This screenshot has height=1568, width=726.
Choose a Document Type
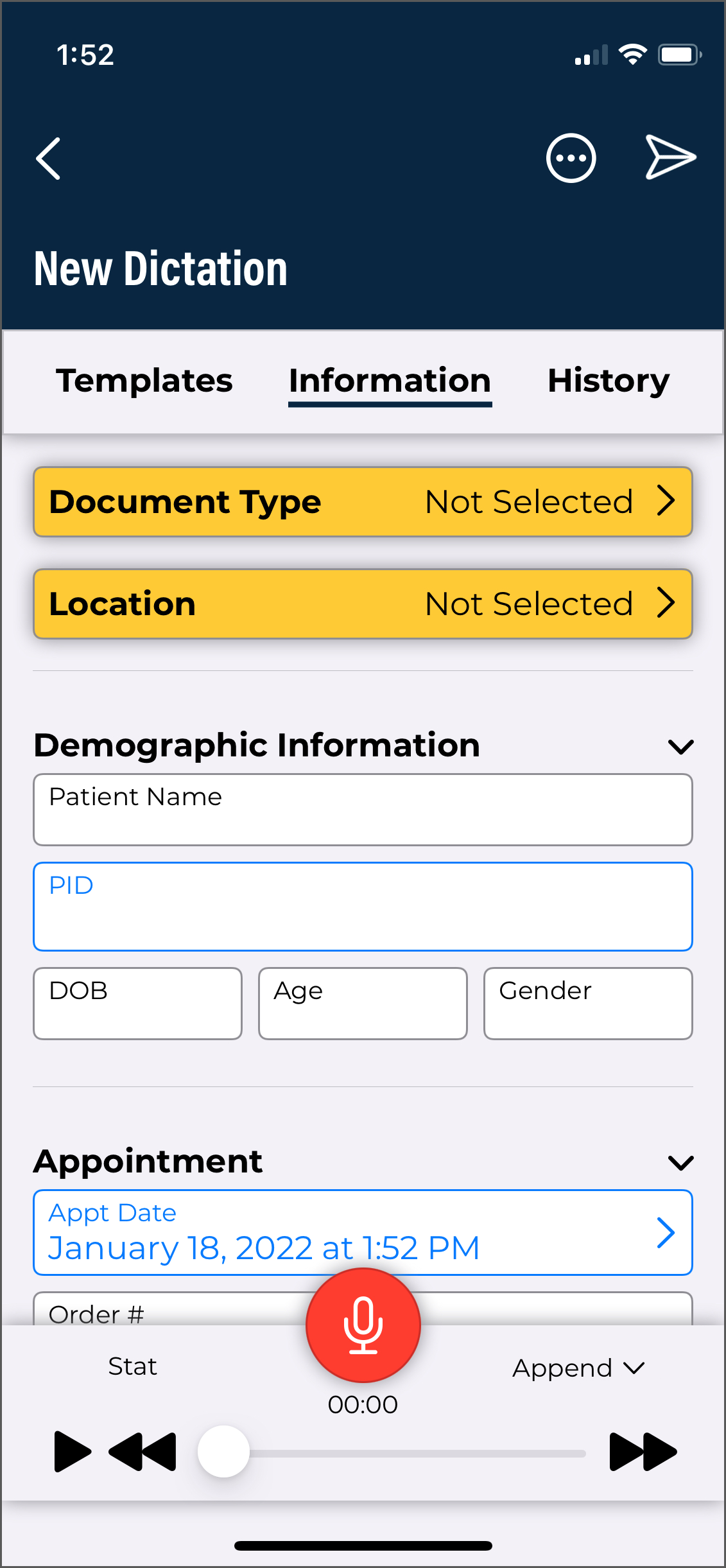[363, 501]
